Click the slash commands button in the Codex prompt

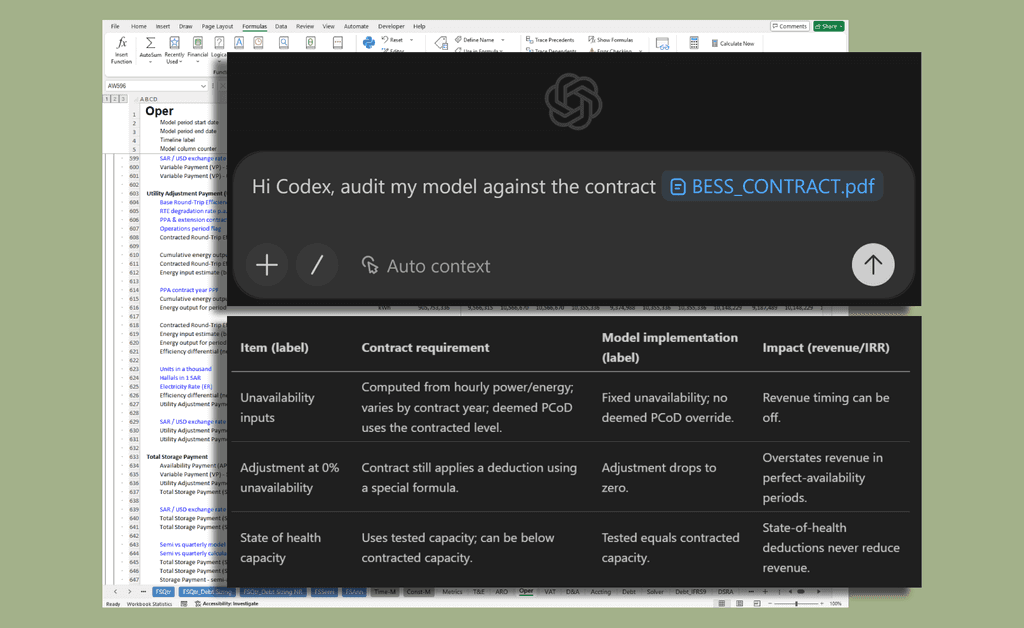[317, 265]
